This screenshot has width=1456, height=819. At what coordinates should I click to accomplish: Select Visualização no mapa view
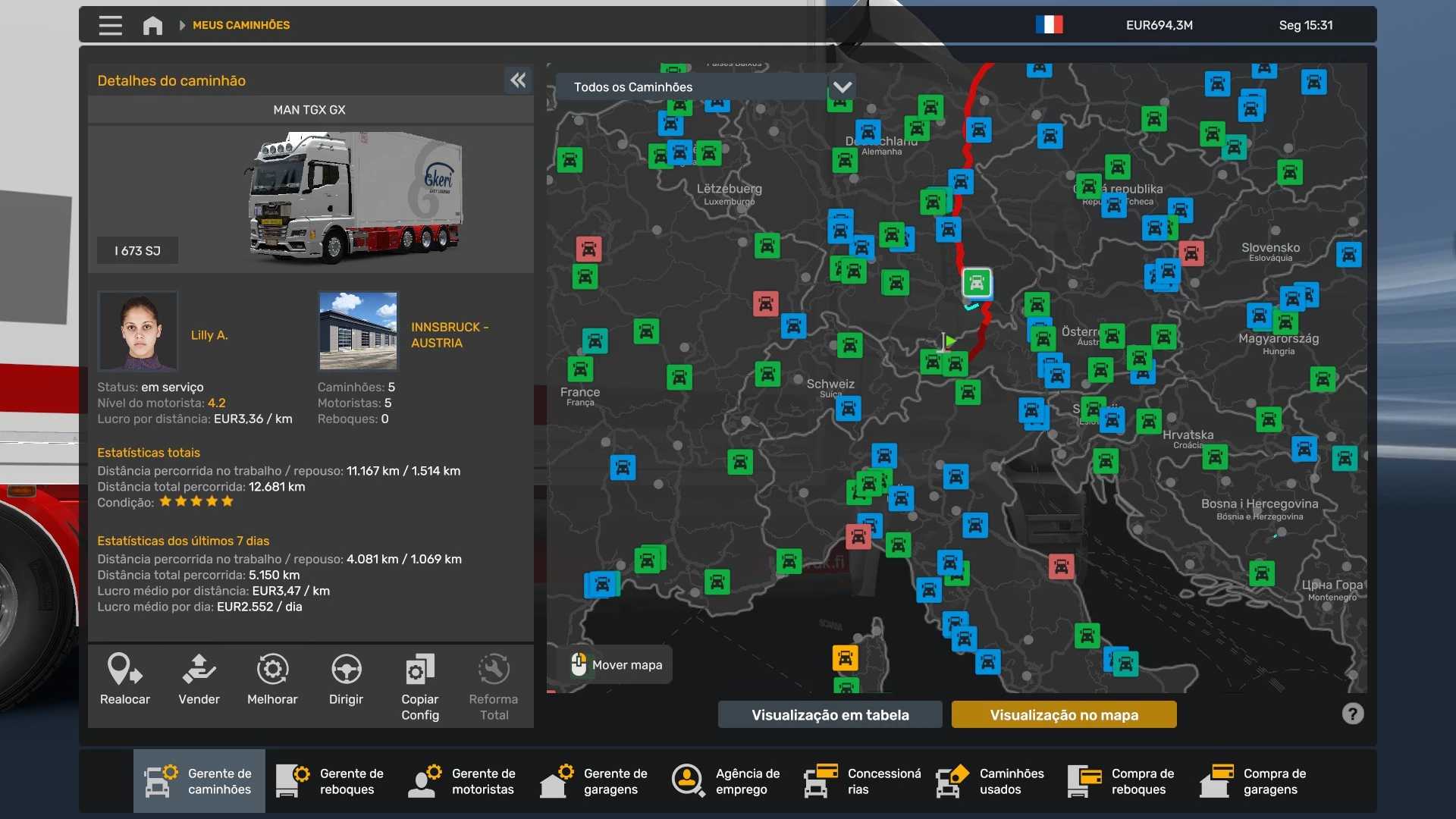coord(1063,714)
